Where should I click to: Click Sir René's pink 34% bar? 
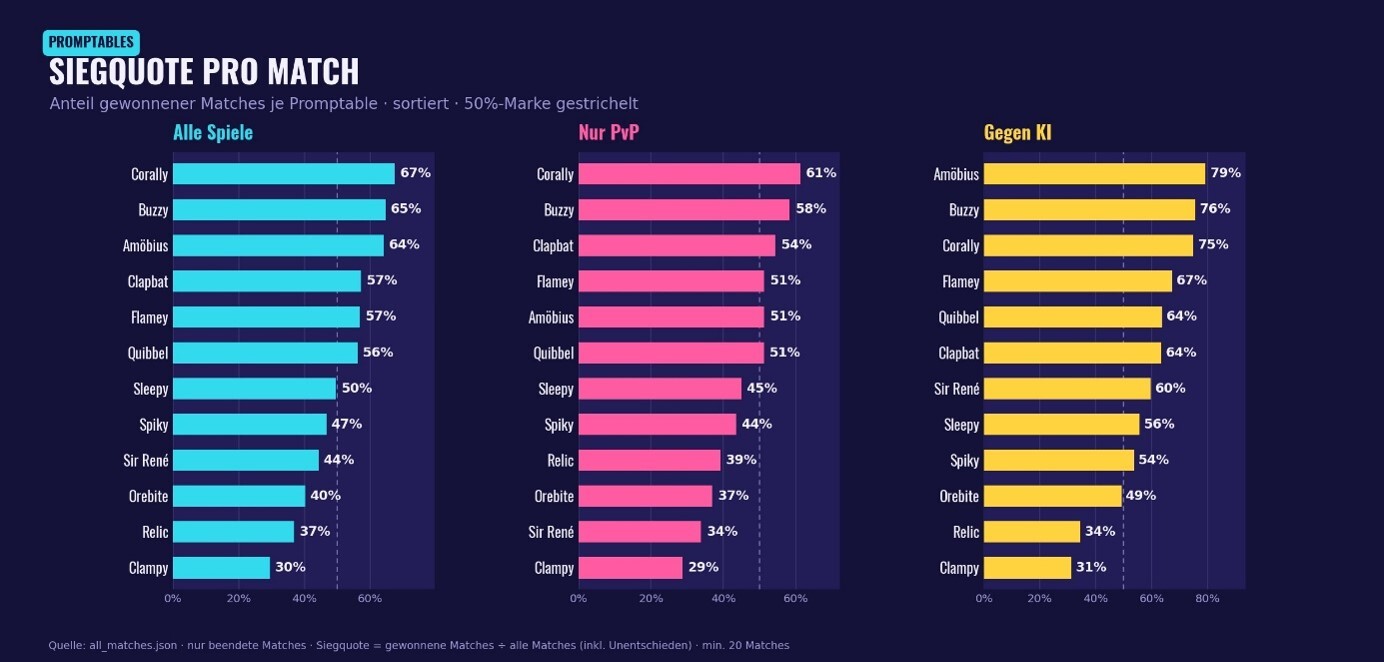pyautogui.click(x=640, y=532)
